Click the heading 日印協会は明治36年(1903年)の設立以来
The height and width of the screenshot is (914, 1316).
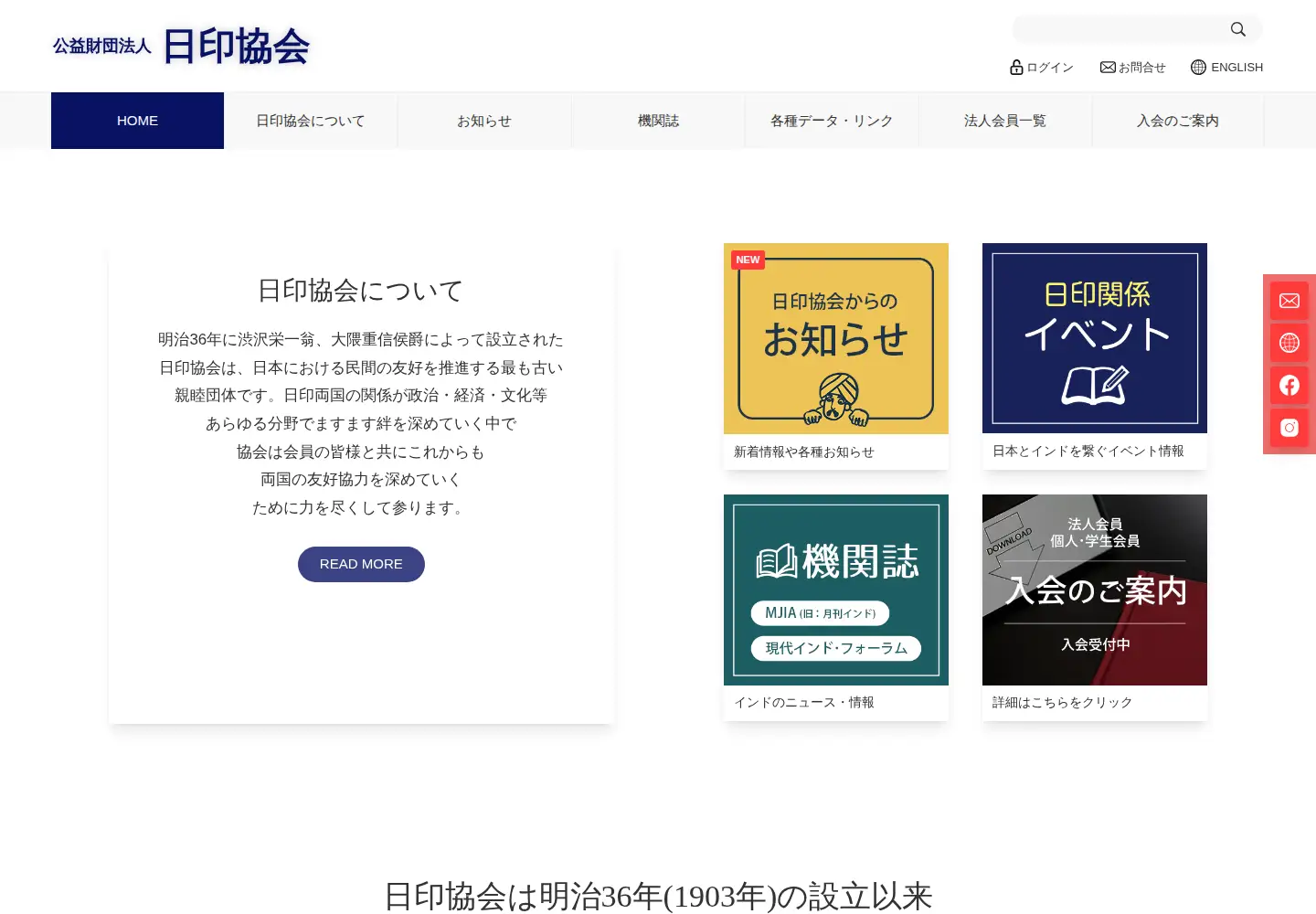click(x=658, y=896)
